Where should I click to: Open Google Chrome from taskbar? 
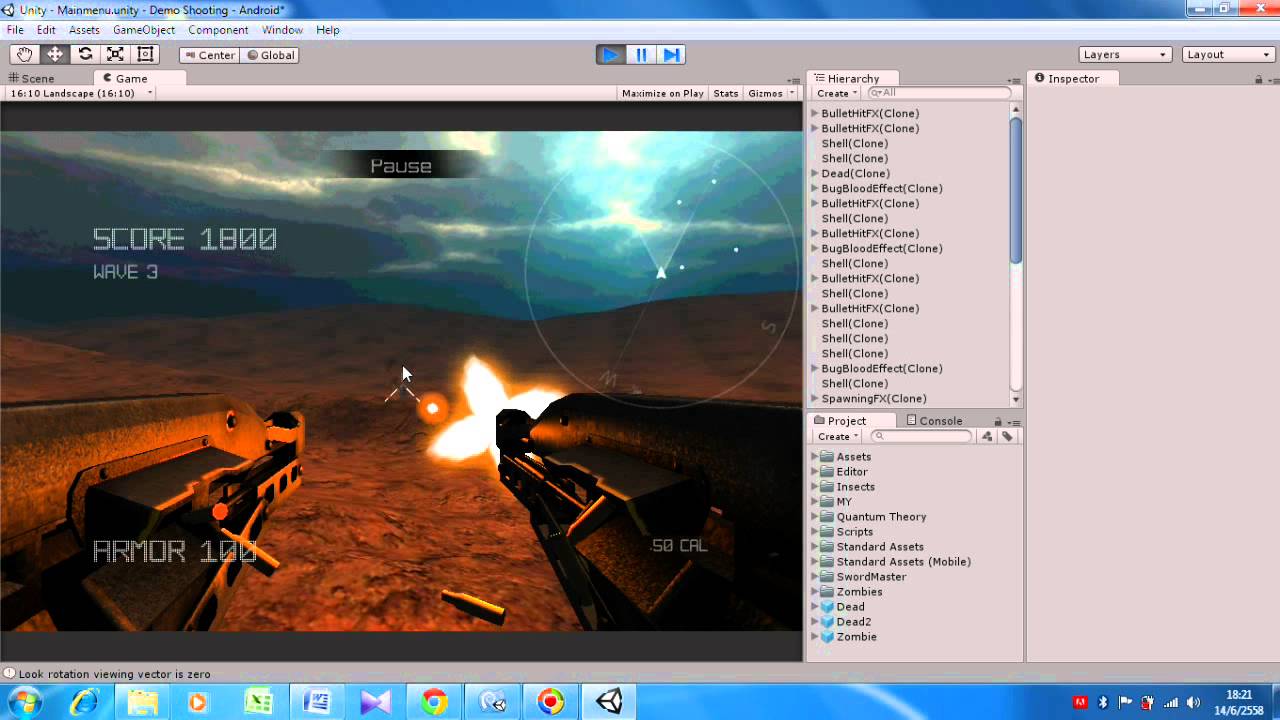pyautogui.click(x=433, y=702)
